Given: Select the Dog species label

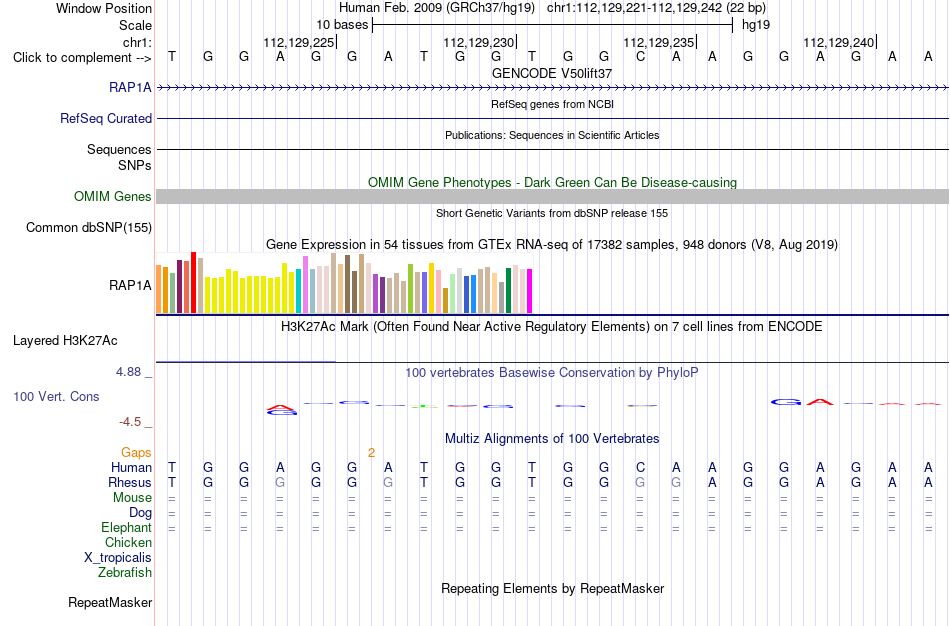Looking at the screenshot, I should click(x=140, y=513).
